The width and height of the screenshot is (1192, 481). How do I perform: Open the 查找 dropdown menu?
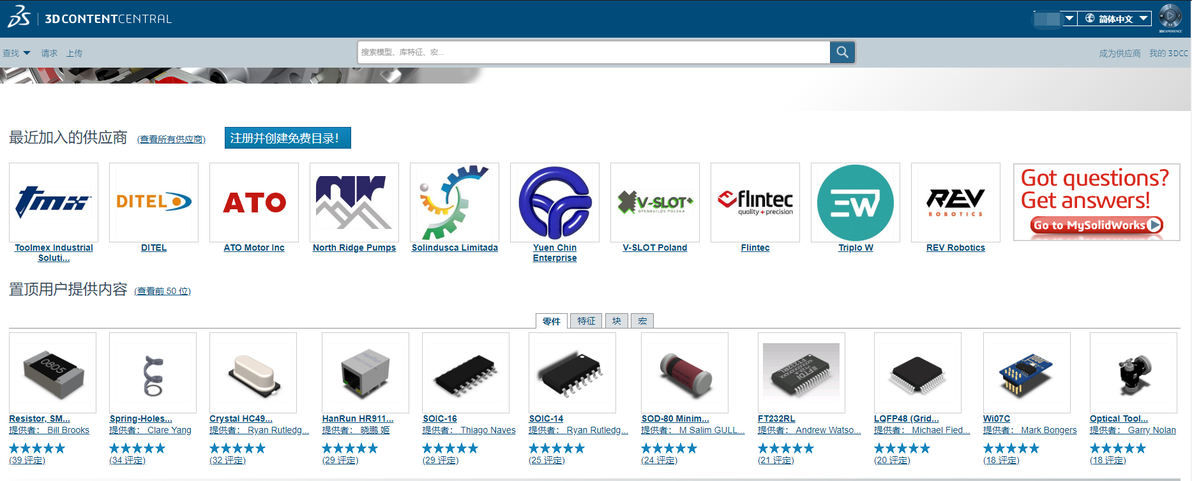16,53
